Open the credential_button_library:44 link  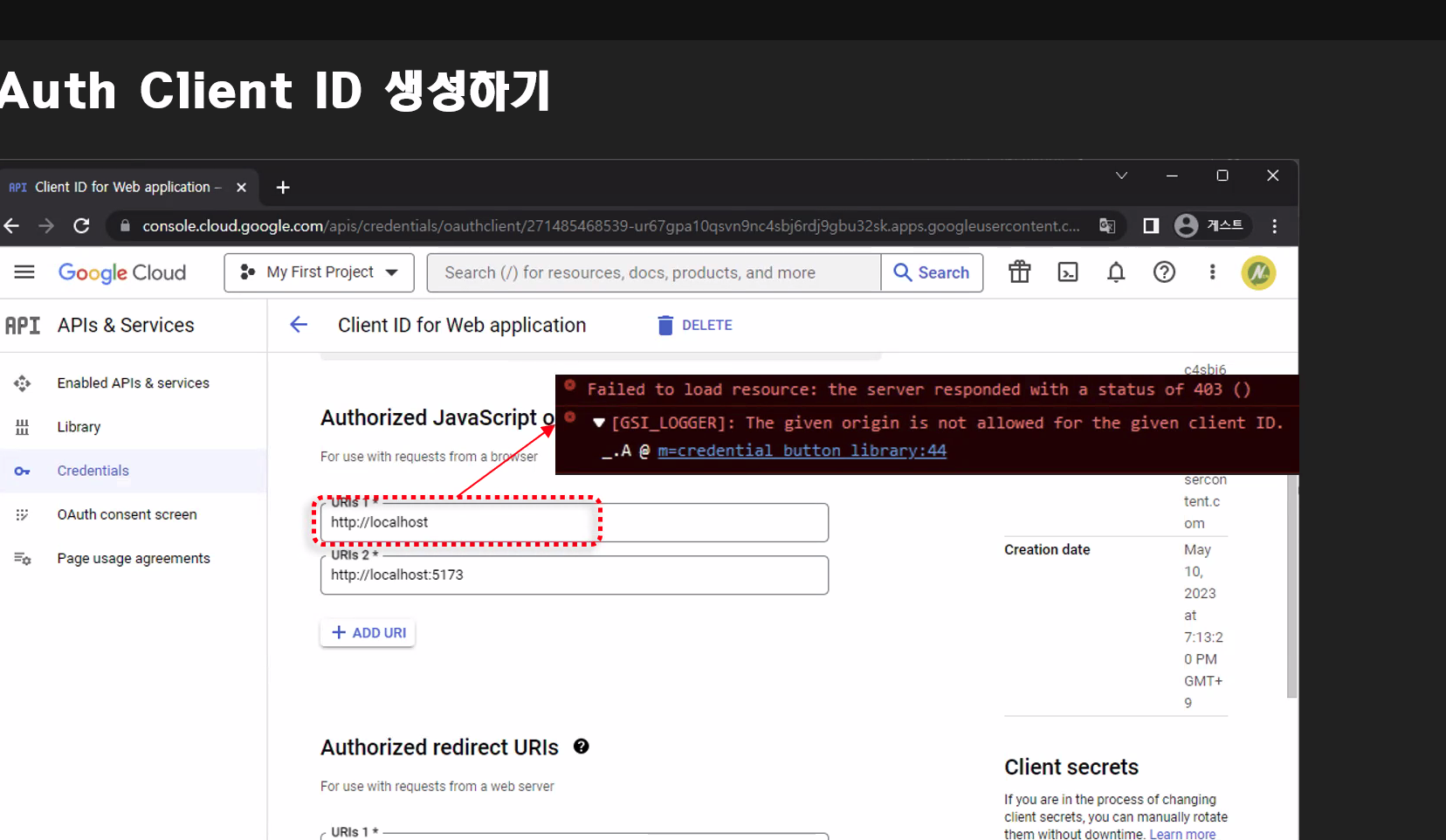click(x=802, y=451)
